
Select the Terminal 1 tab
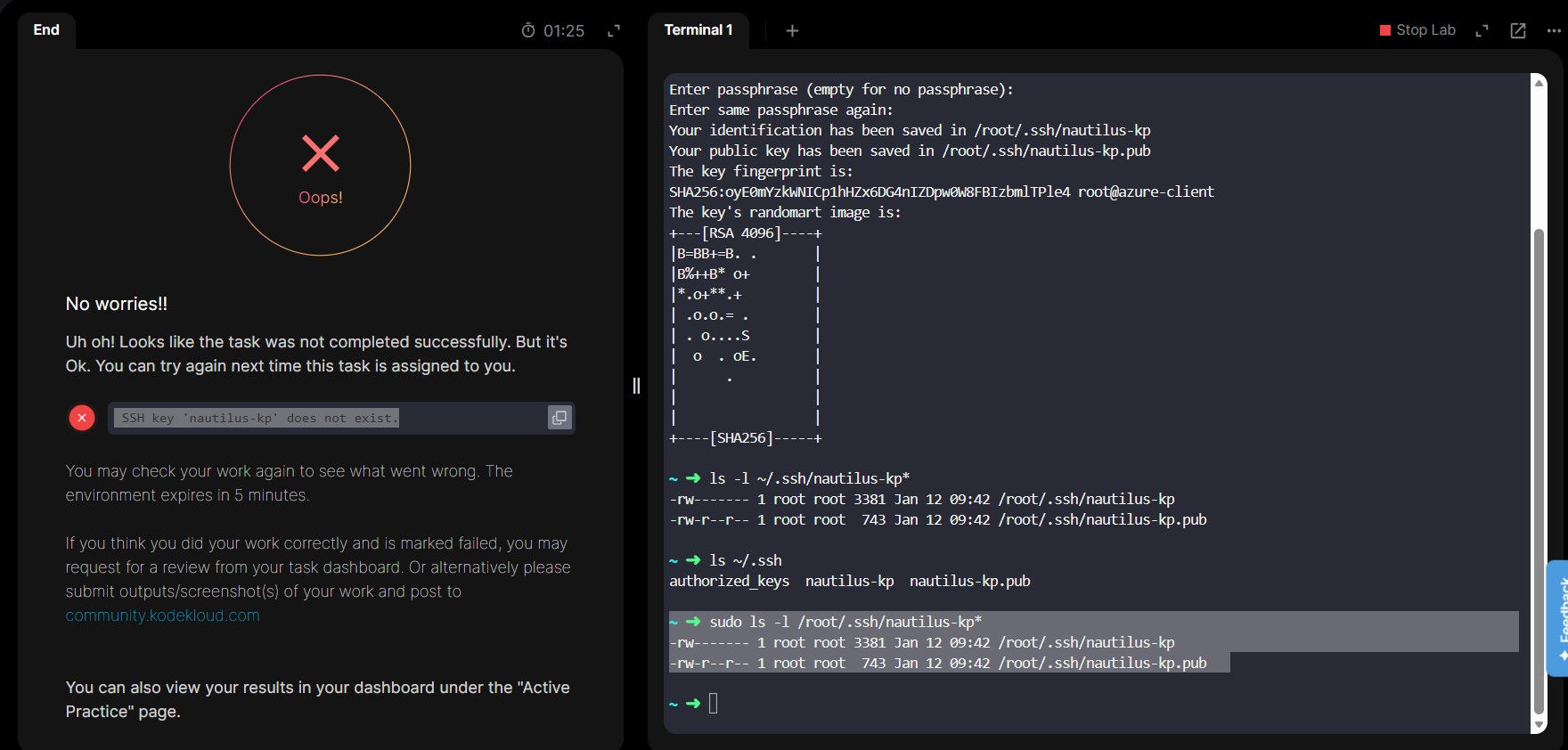coord(698,30)
